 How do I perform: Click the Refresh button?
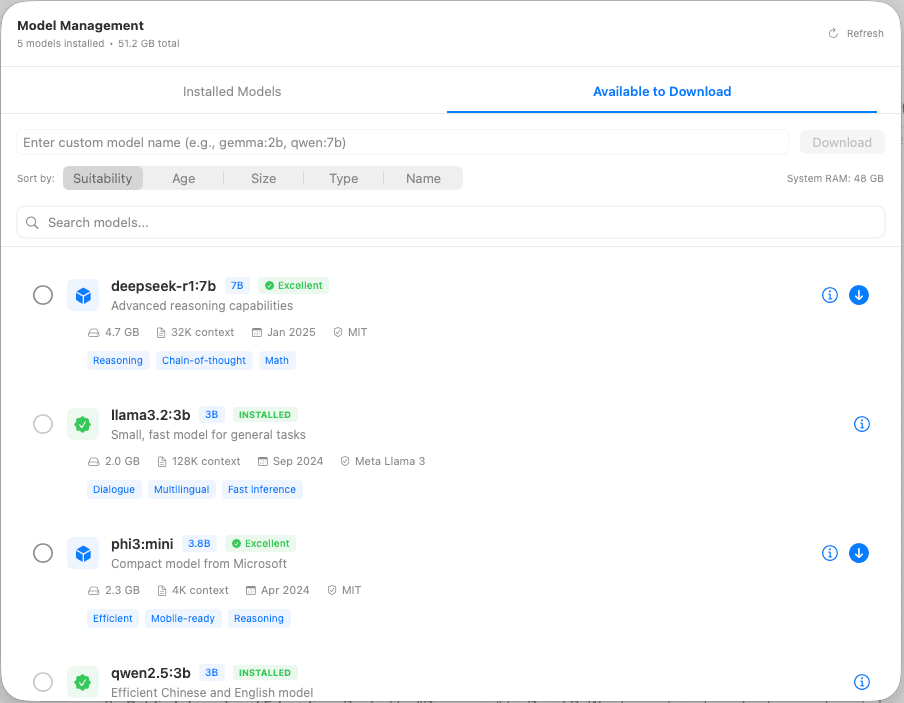pos(856,33)
